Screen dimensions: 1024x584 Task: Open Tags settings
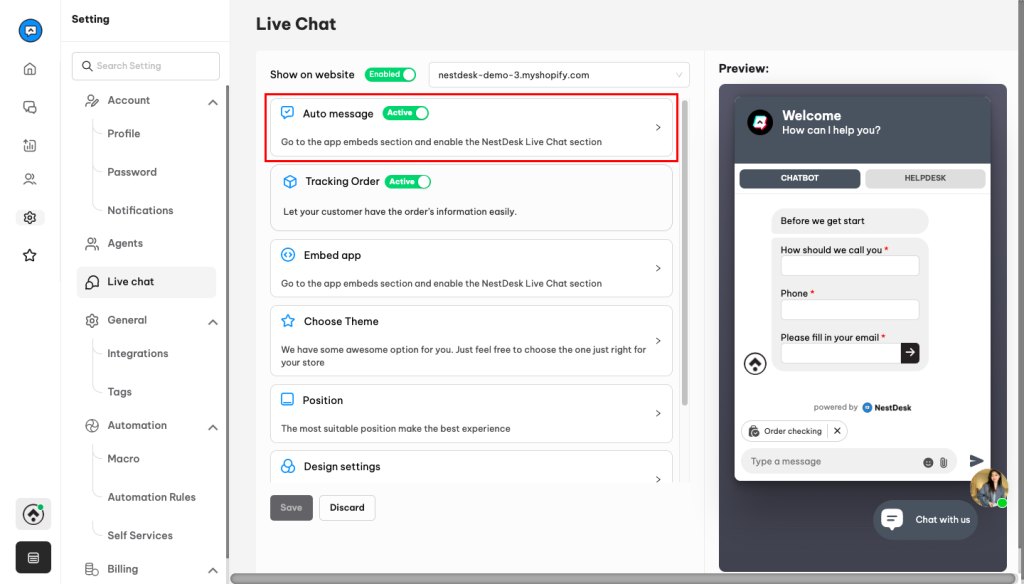click(x=120, y=392)
